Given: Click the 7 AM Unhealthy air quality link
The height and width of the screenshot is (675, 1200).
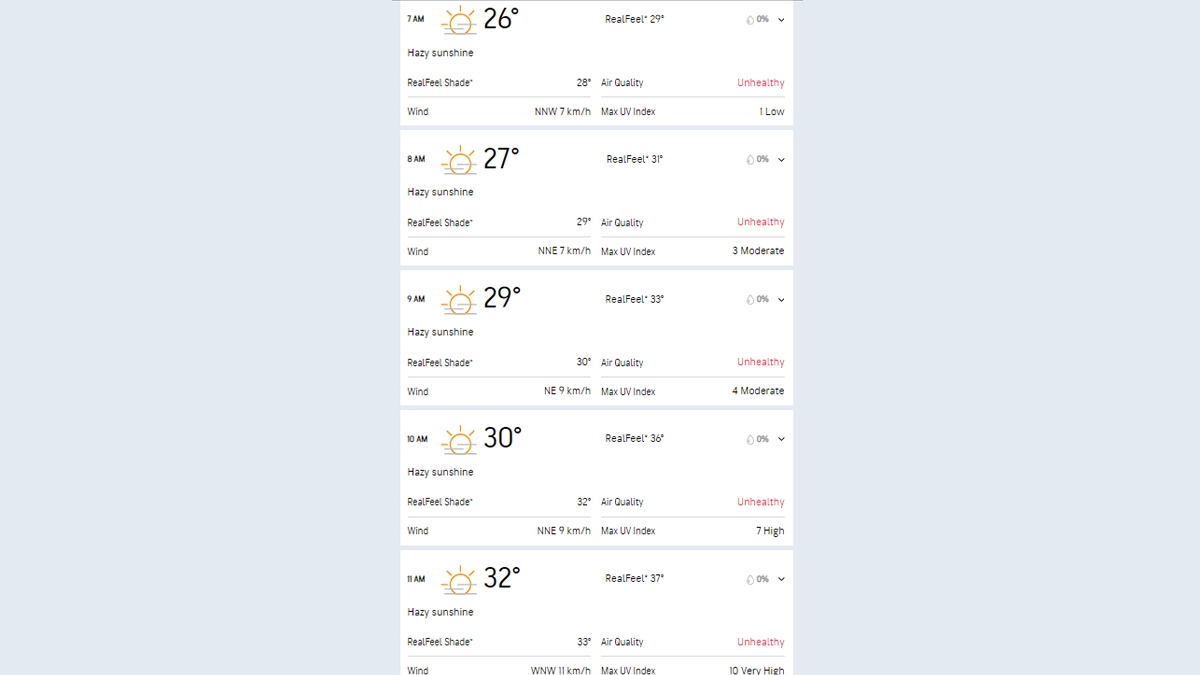Looking at the screenshot, I should pyautogui.click(x=760, y=83).
